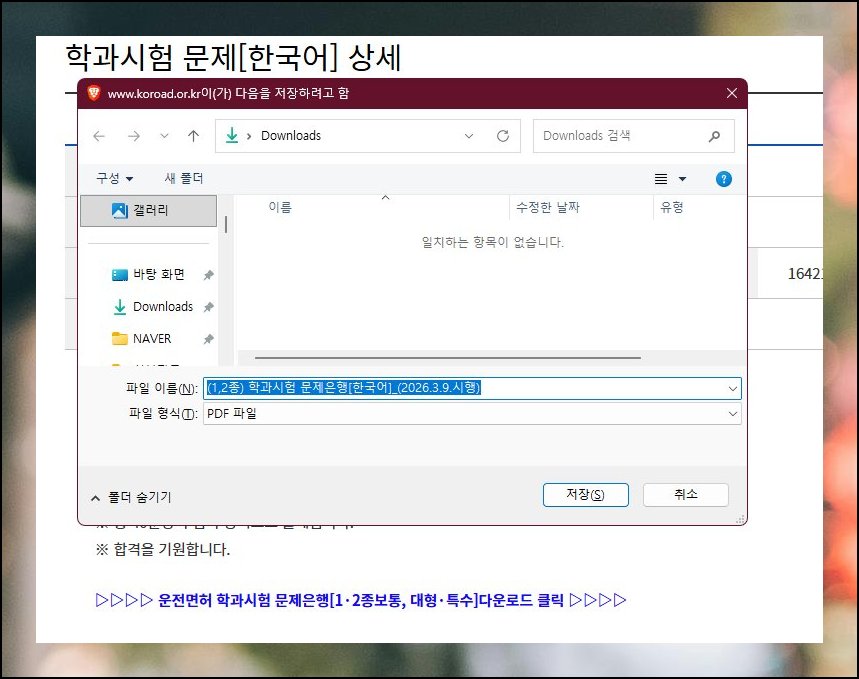The height and width of the screenshot is (679, 859).
Task: Close the save dialog with X
Action: (x=731, y=93)
